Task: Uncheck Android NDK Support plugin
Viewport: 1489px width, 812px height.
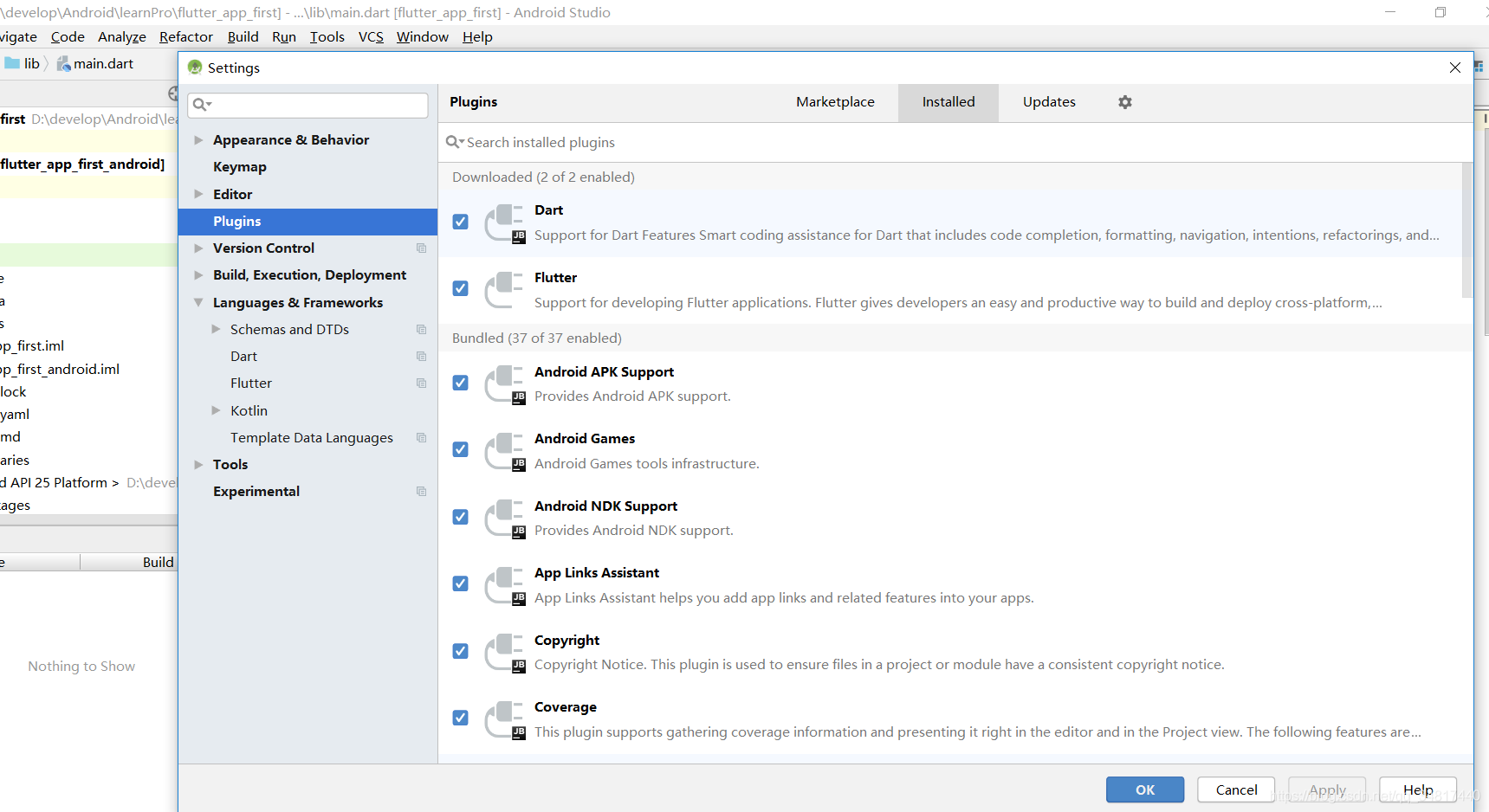Action: click(461, 517)
